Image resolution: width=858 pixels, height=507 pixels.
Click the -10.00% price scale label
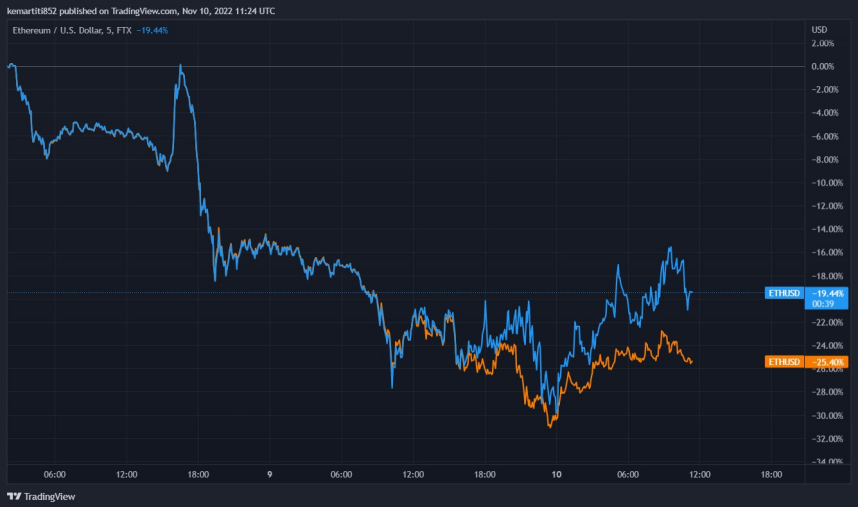click(827, 183)
